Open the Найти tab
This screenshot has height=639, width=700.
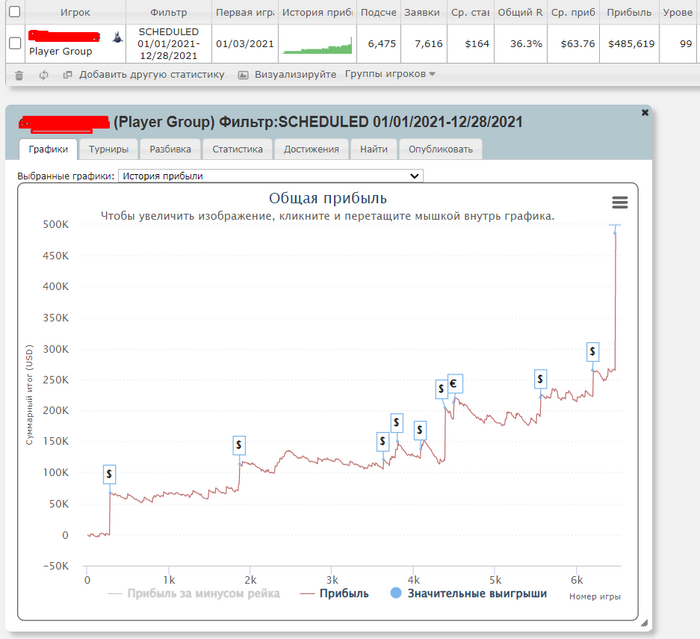pos(374,149)
